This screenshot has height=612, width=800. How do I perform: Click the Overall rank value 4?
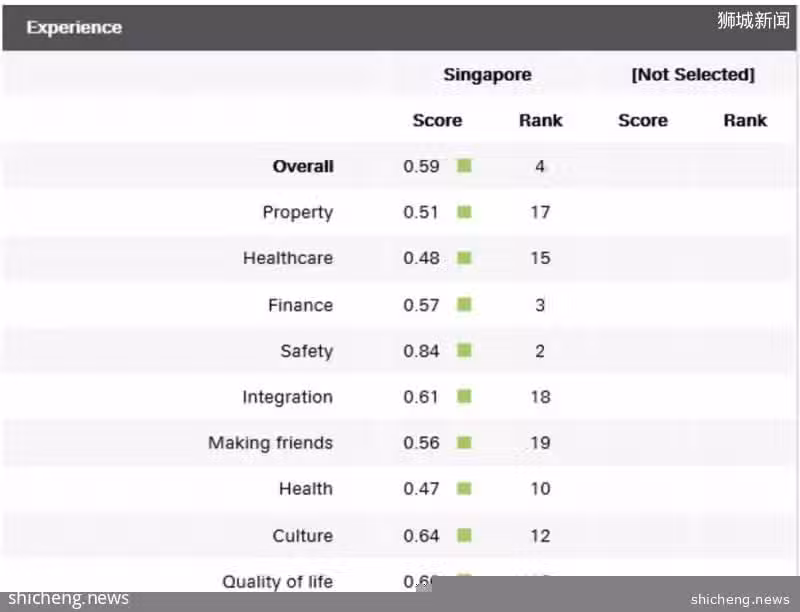[540, 166]
